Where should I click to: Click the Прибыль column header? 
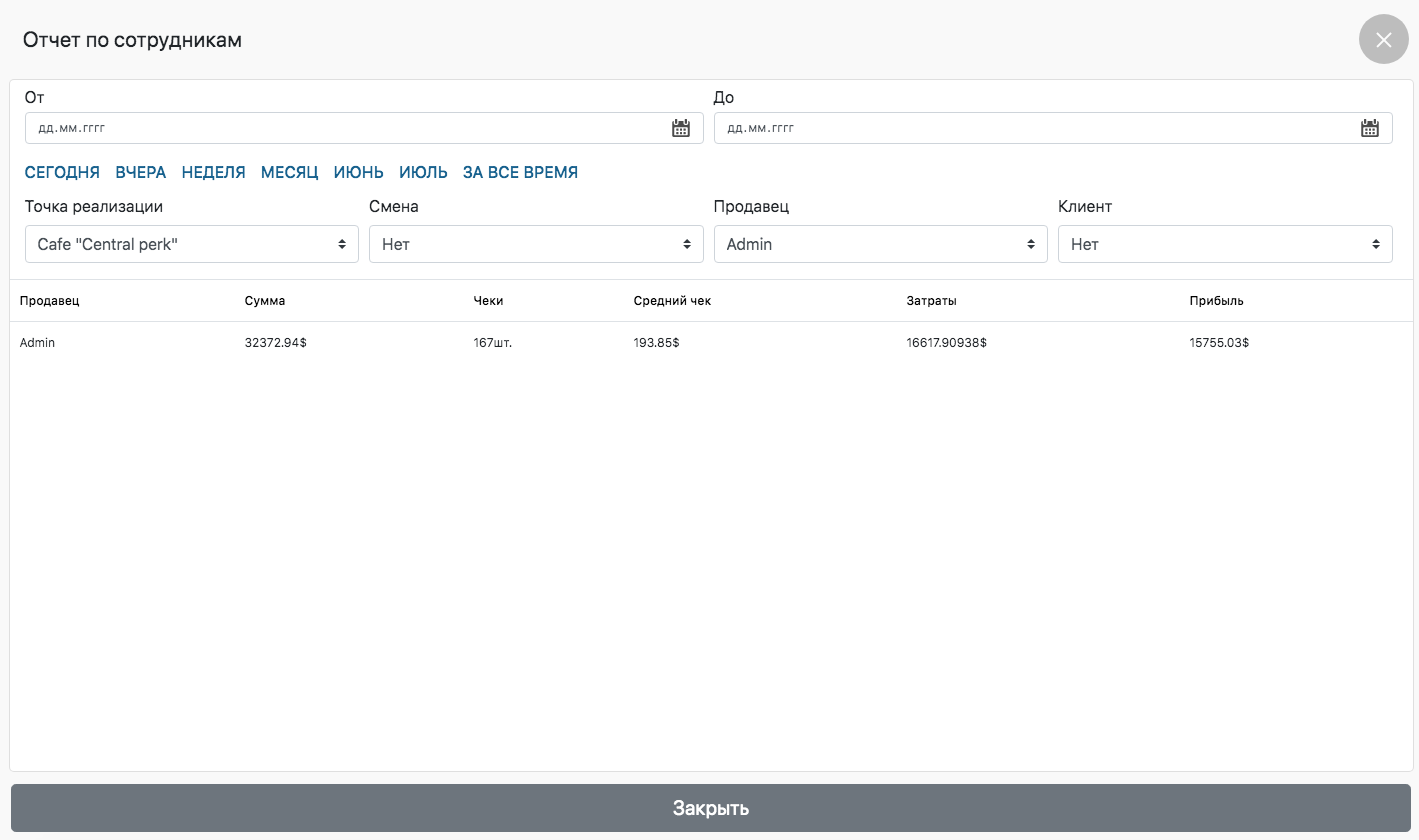1216,301
